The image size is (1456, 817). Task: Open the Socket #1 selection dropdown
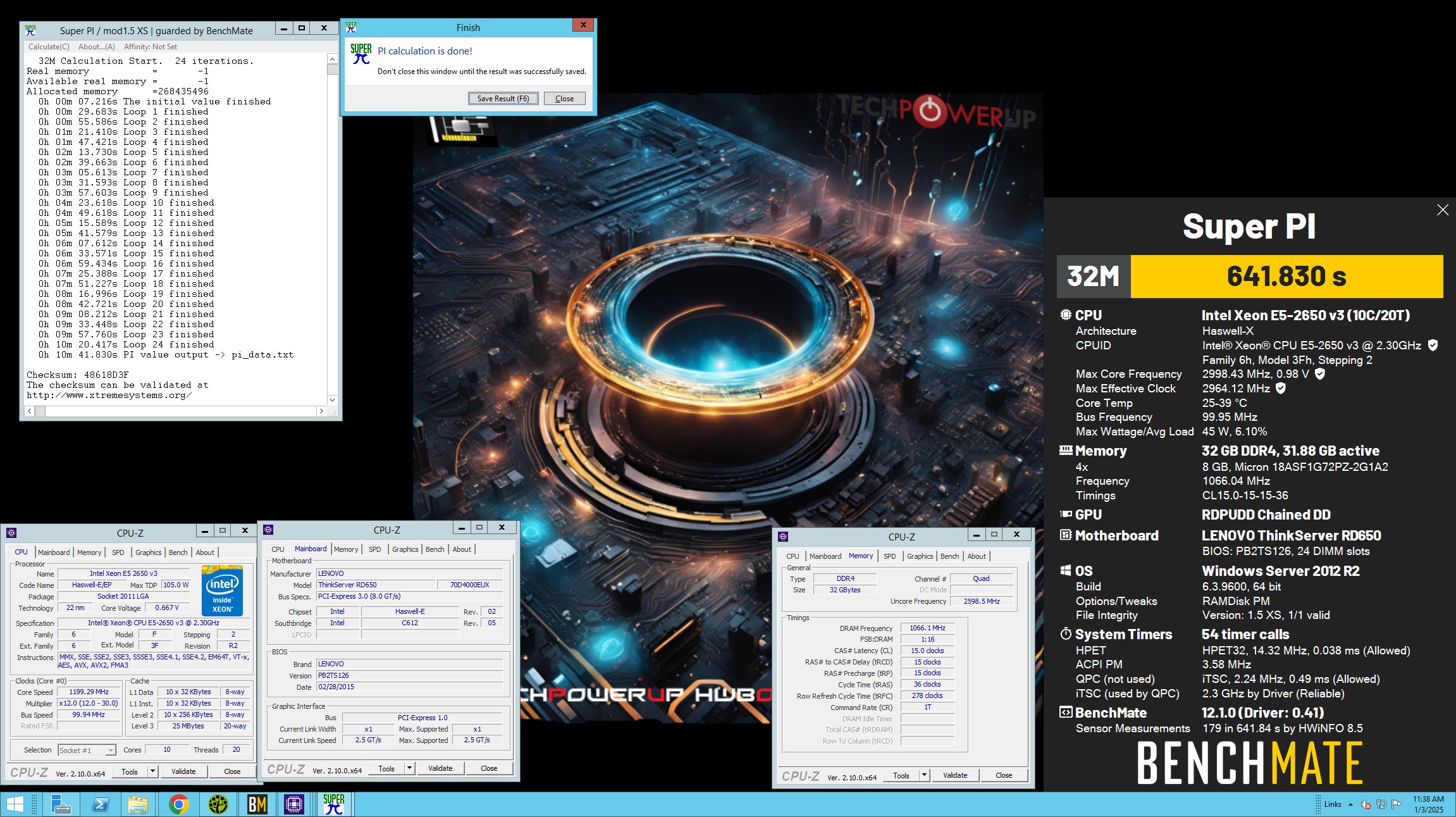pos(87,750)
